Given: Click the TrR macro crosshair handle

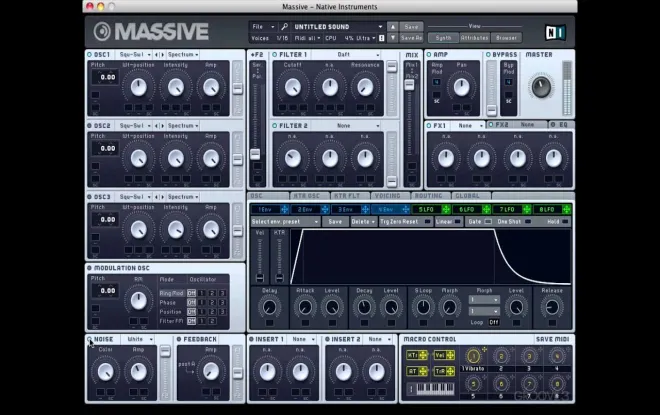Looking at the screenshot, I should point(450,371).
